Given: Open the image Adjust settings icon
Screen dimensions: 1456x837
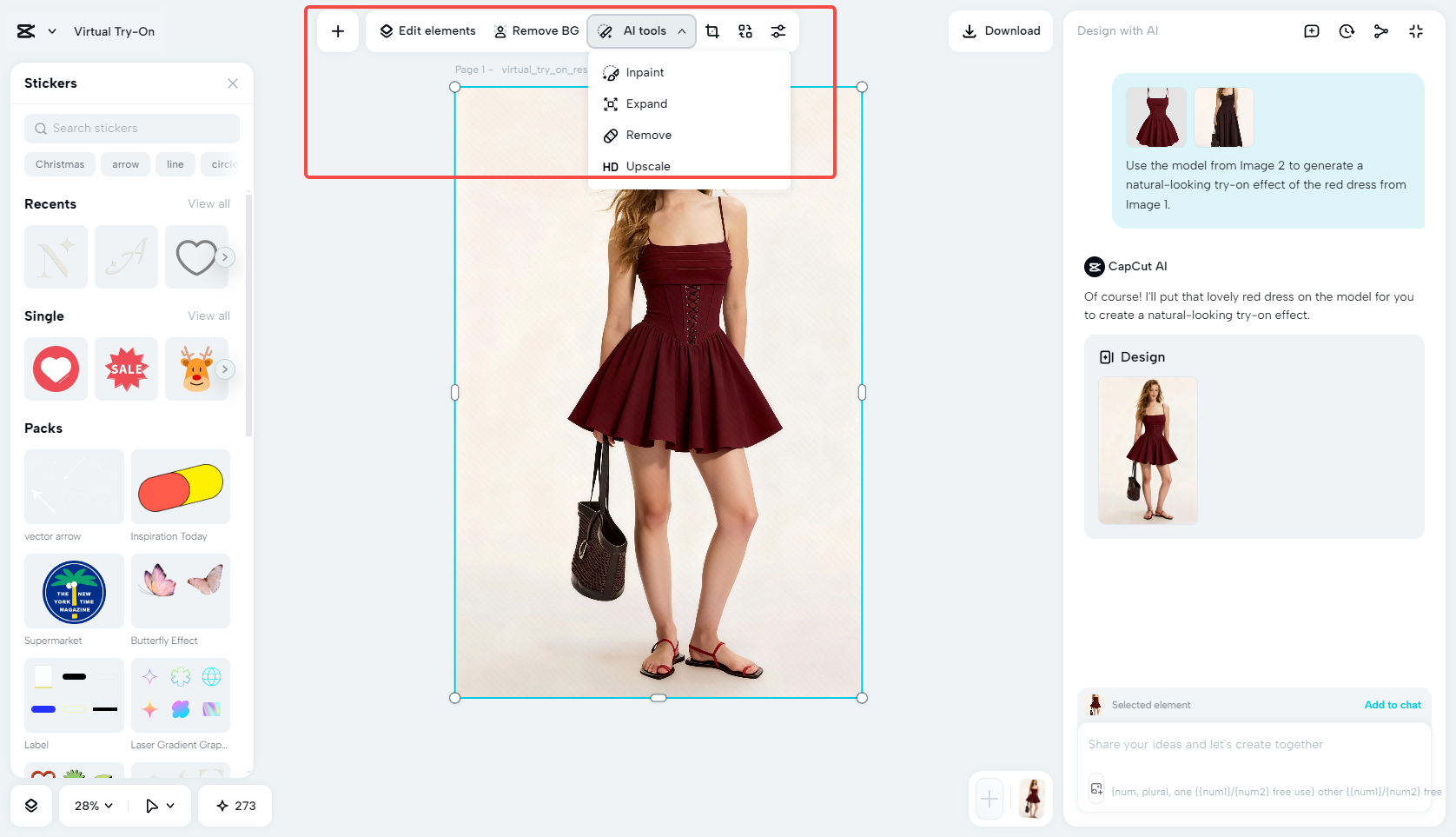Looking at the screenshot, I should (x=778, y=30).
